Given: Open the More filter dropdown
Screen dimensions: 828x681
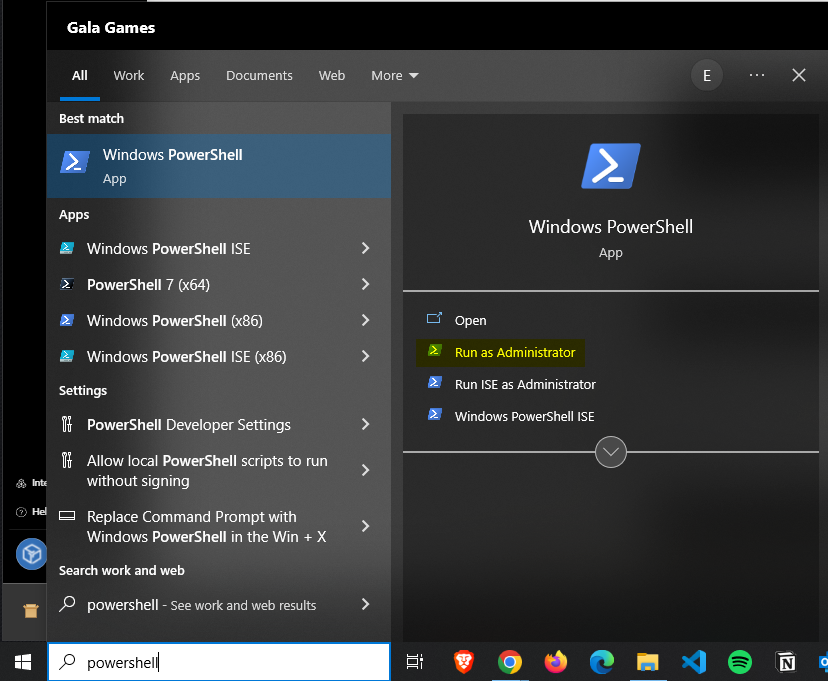Looking at the screenshot, I should pos(395,75).
